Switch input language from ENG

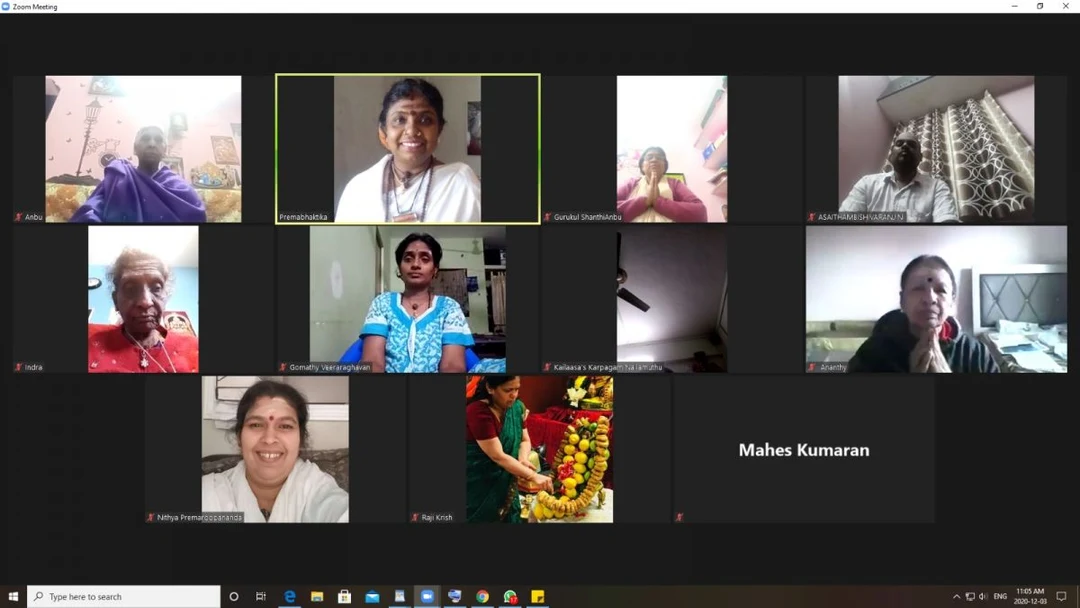pyautogui.click(x=1000, y=596)
